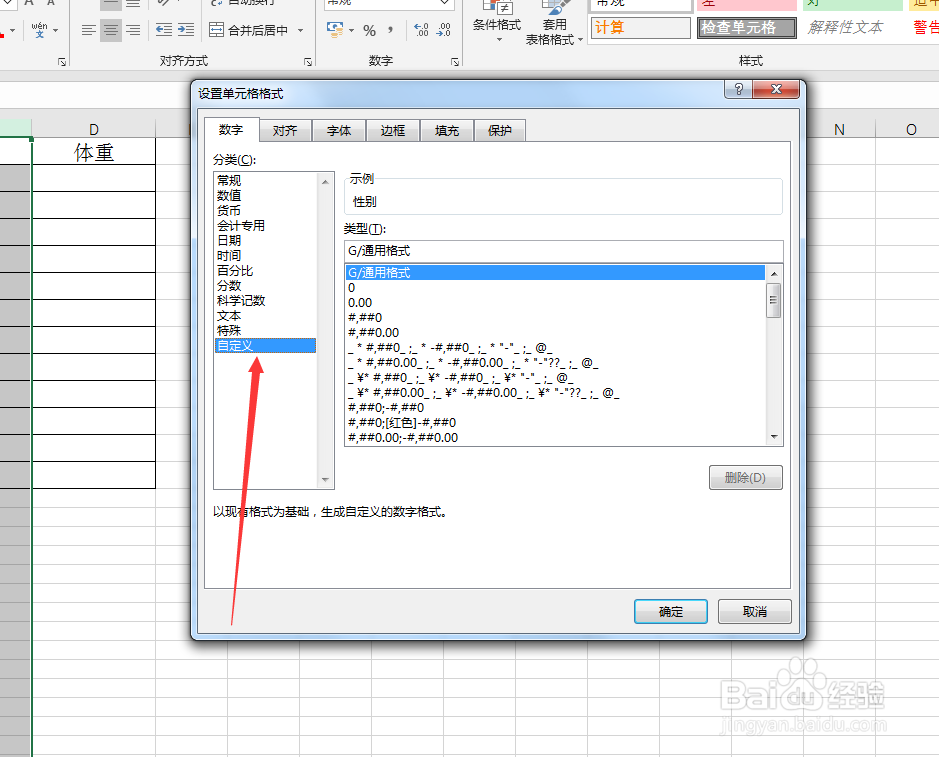Click the align right icon
The image size is (939, 757).
(x=133, y=30)
